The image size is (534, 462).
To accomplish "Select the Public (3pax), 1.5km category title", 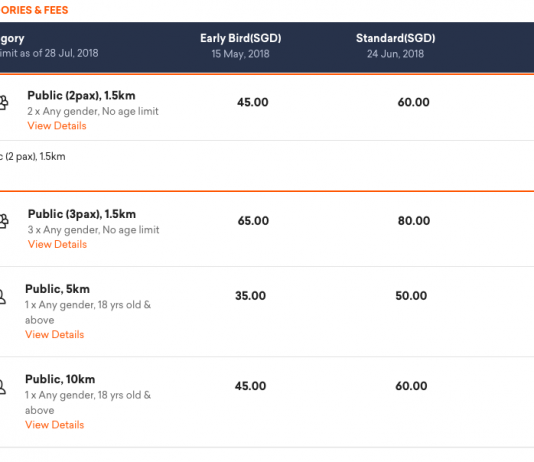I will [82, 214].
